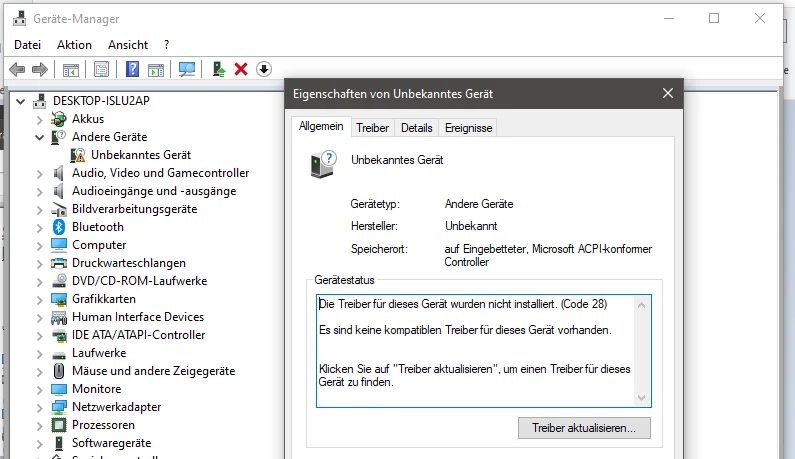Click the black down-arrow toolbar icon
This screenshot has width=795, height=459.
click(264, 69)
